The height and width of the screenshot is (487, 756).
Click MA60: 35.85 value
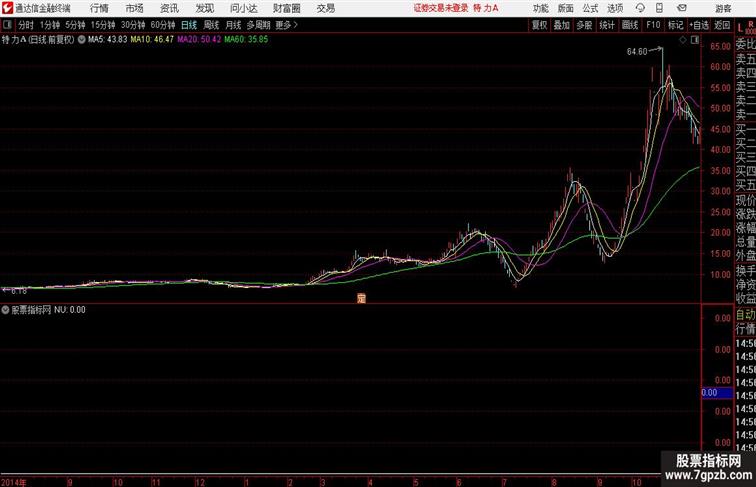[246, 40]
